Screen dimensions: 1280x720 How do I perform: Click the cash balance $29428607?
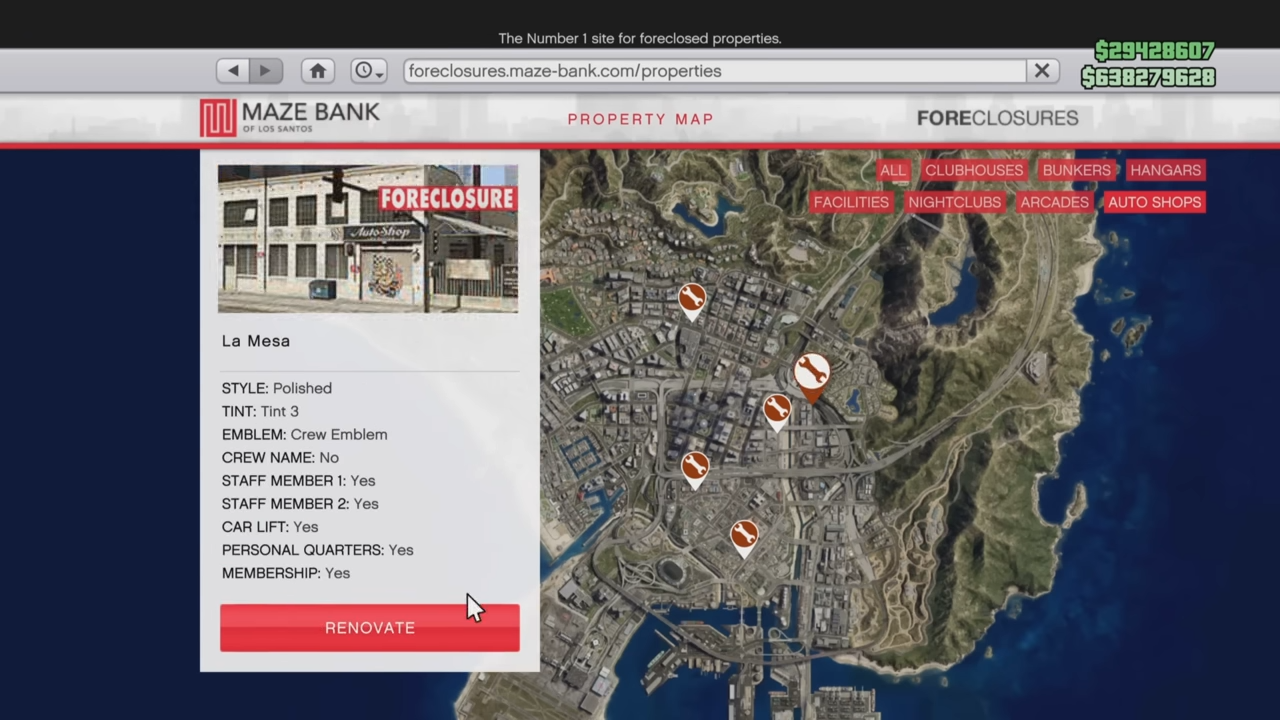coord(1154,51)
